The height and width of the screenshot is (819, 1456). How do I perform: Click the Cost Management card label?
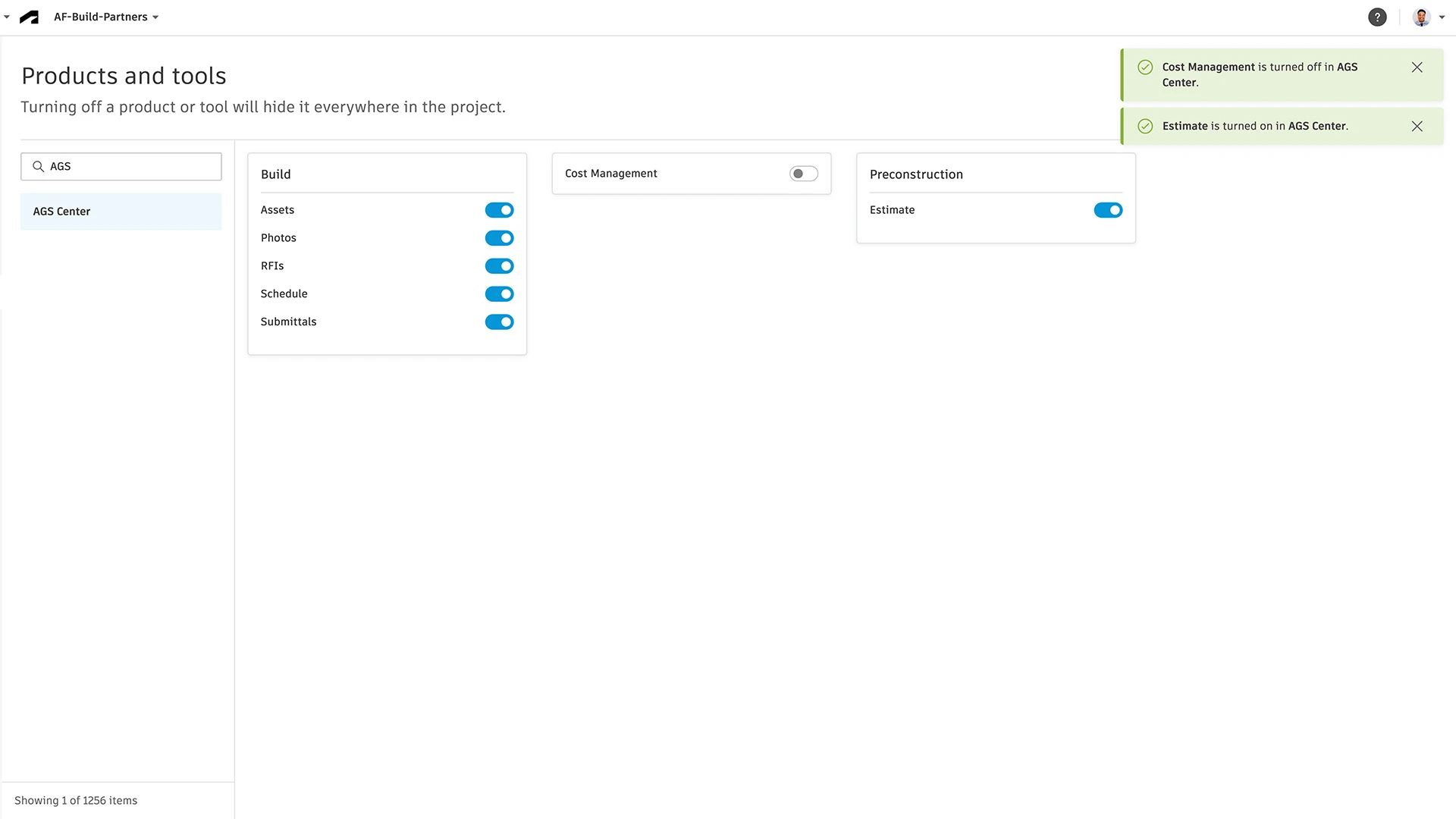611,174
